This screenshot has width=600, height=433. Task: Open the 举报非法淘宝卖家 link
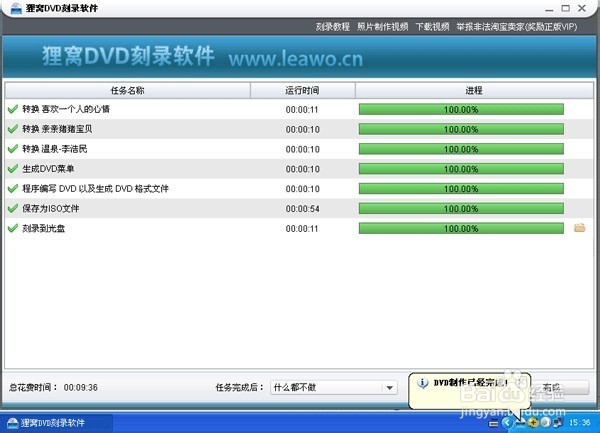coord(517,27)
